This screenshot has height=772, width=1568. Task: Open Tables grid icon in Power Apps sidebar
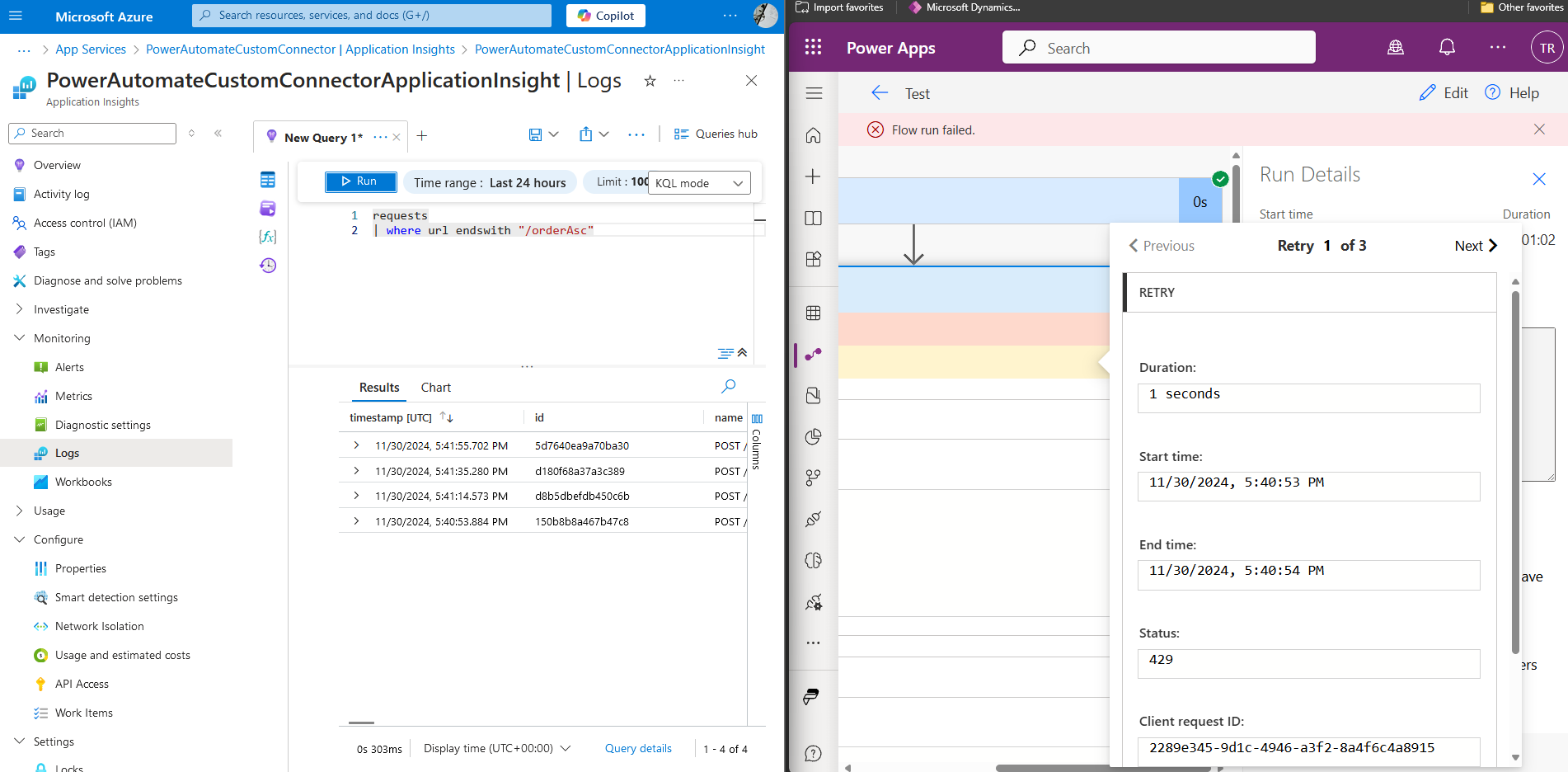[814, 313]
